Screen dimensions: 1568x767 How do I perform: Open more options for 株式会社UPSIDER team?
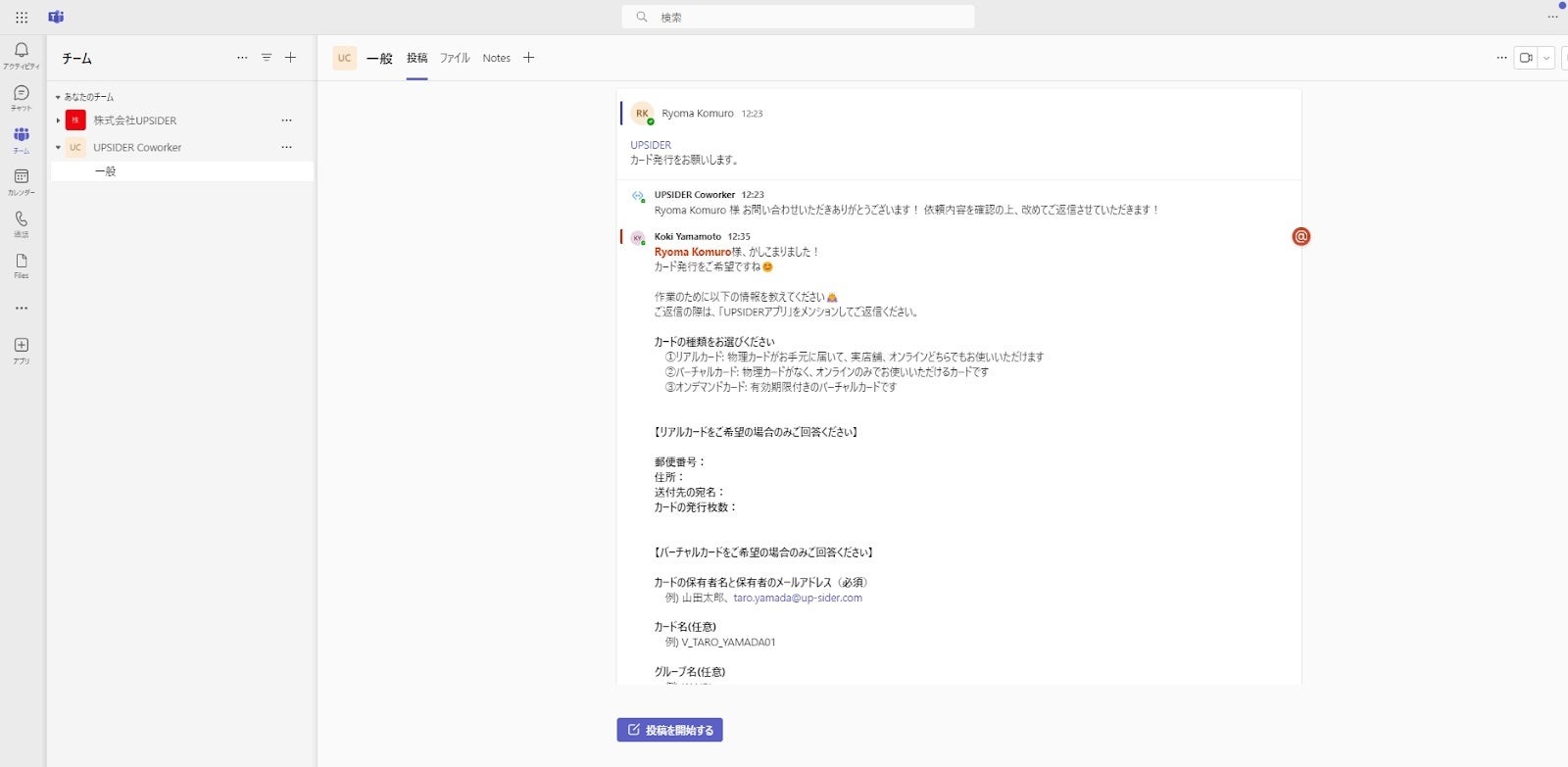pos(286,120)
